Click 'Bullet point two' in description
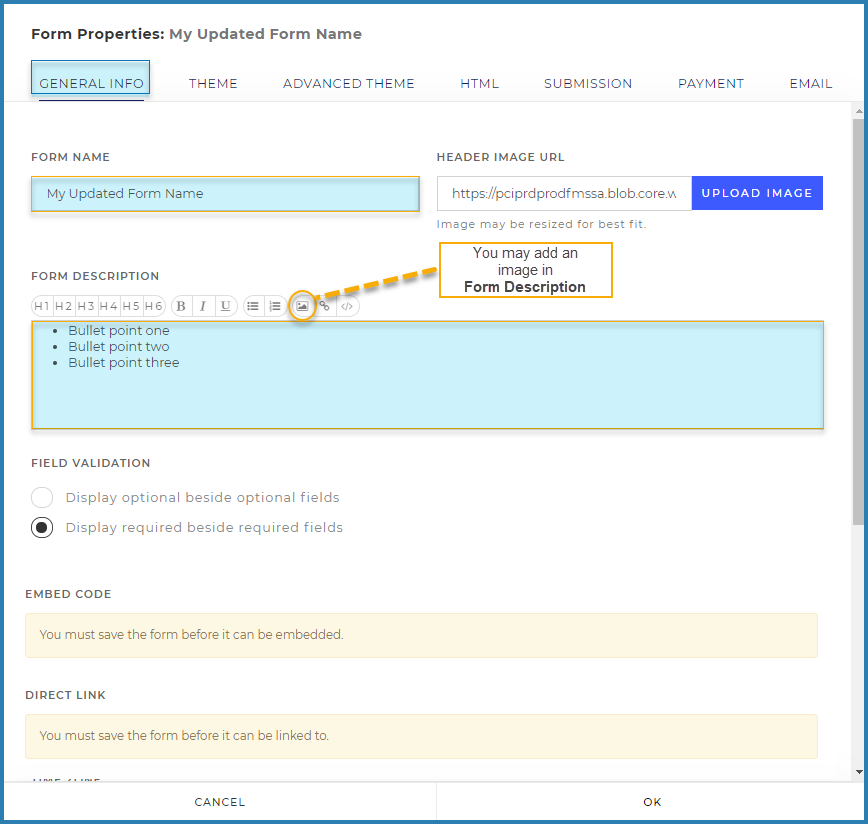Image resolution: width=868 pixels, height=824 pixels. tap(118, 346)
